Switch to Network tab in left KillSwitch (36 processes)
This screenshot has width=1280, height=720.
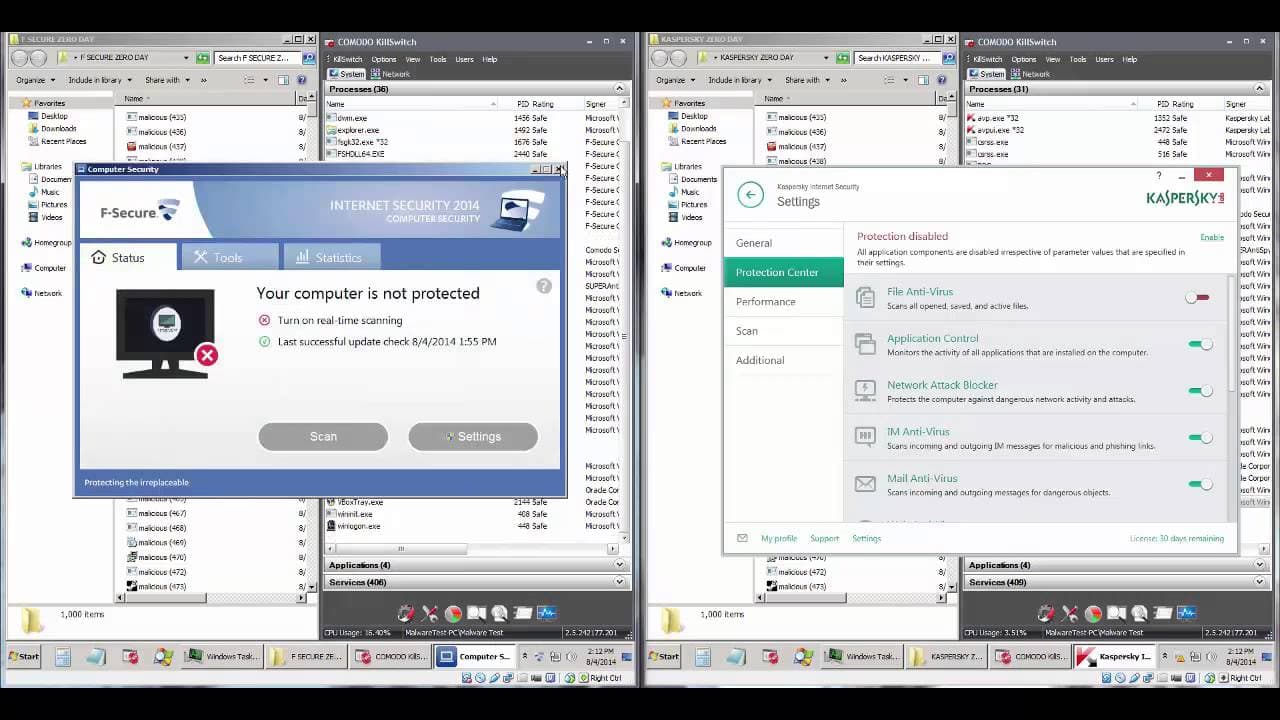[390, 74]
